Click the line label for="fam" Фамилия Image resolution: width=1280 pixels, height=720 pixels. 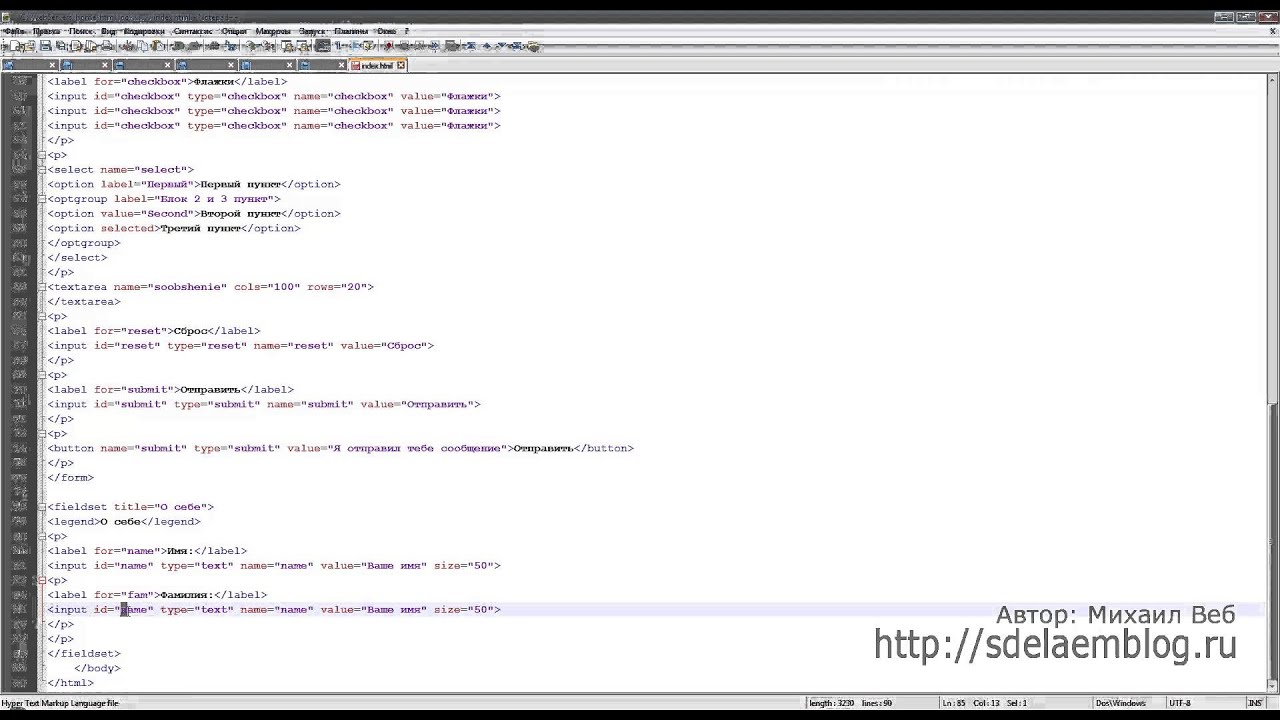click(x=157, y=595)
